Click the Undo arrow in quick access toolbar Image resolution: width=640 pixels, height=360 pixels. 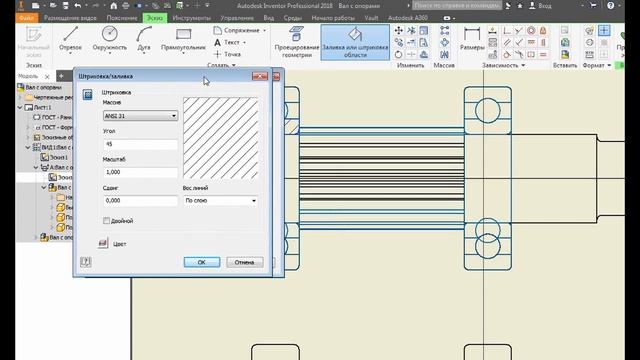coord(78,6)
